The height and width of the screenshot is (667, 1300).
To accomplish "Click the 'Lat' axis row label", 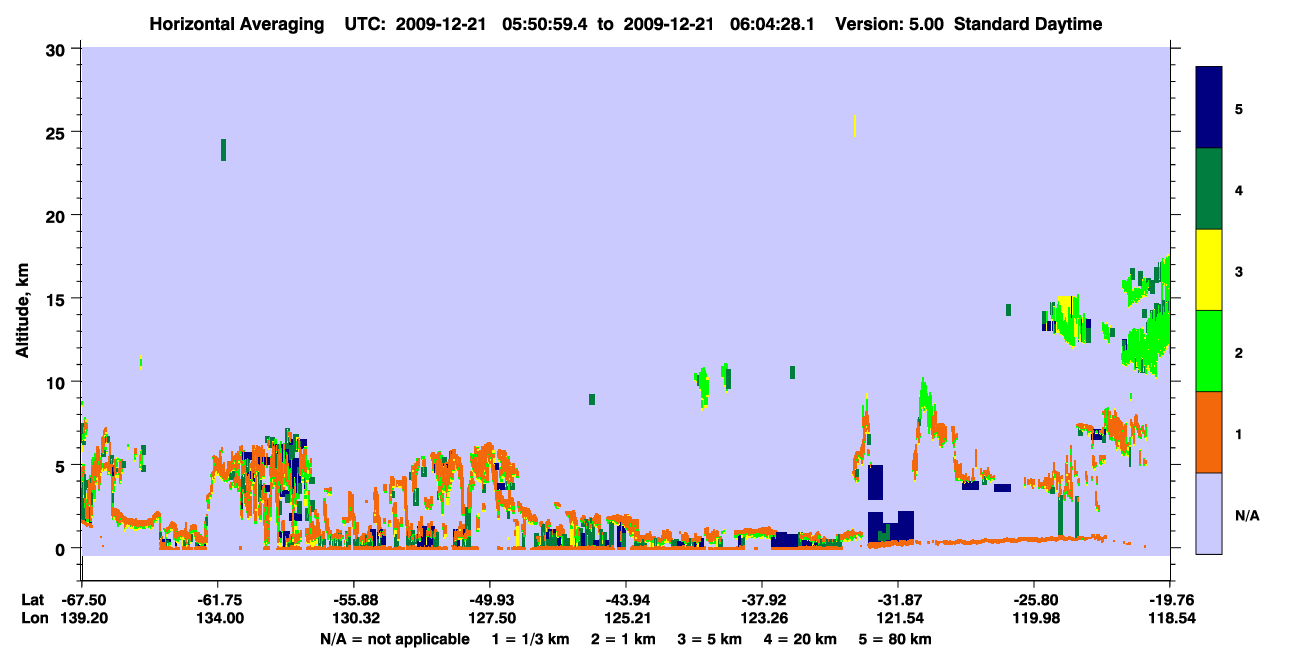I will (x=33, y=600).
